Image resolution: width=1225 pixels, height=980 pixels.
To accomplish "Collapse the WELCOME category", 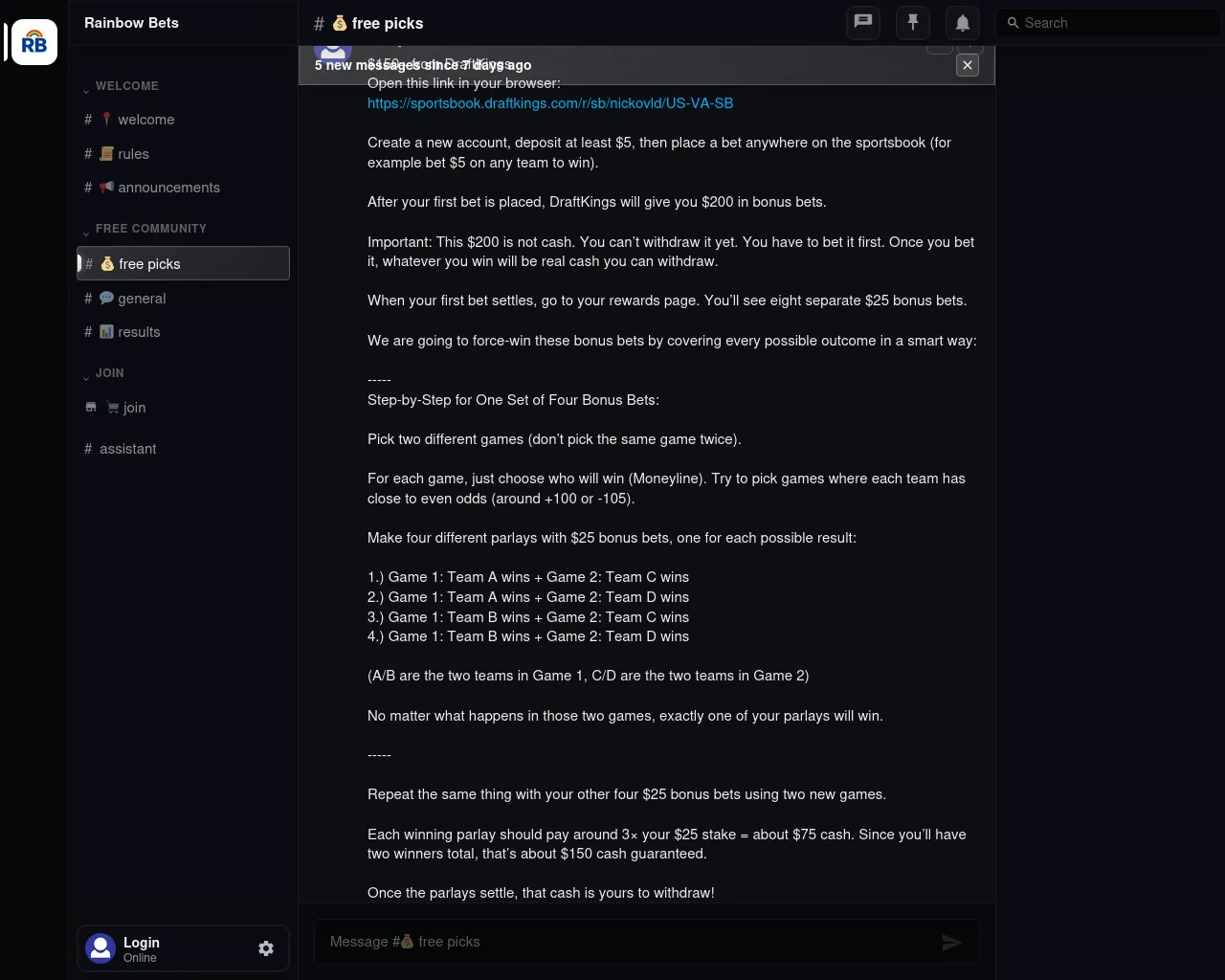I will tap(121, 86).
